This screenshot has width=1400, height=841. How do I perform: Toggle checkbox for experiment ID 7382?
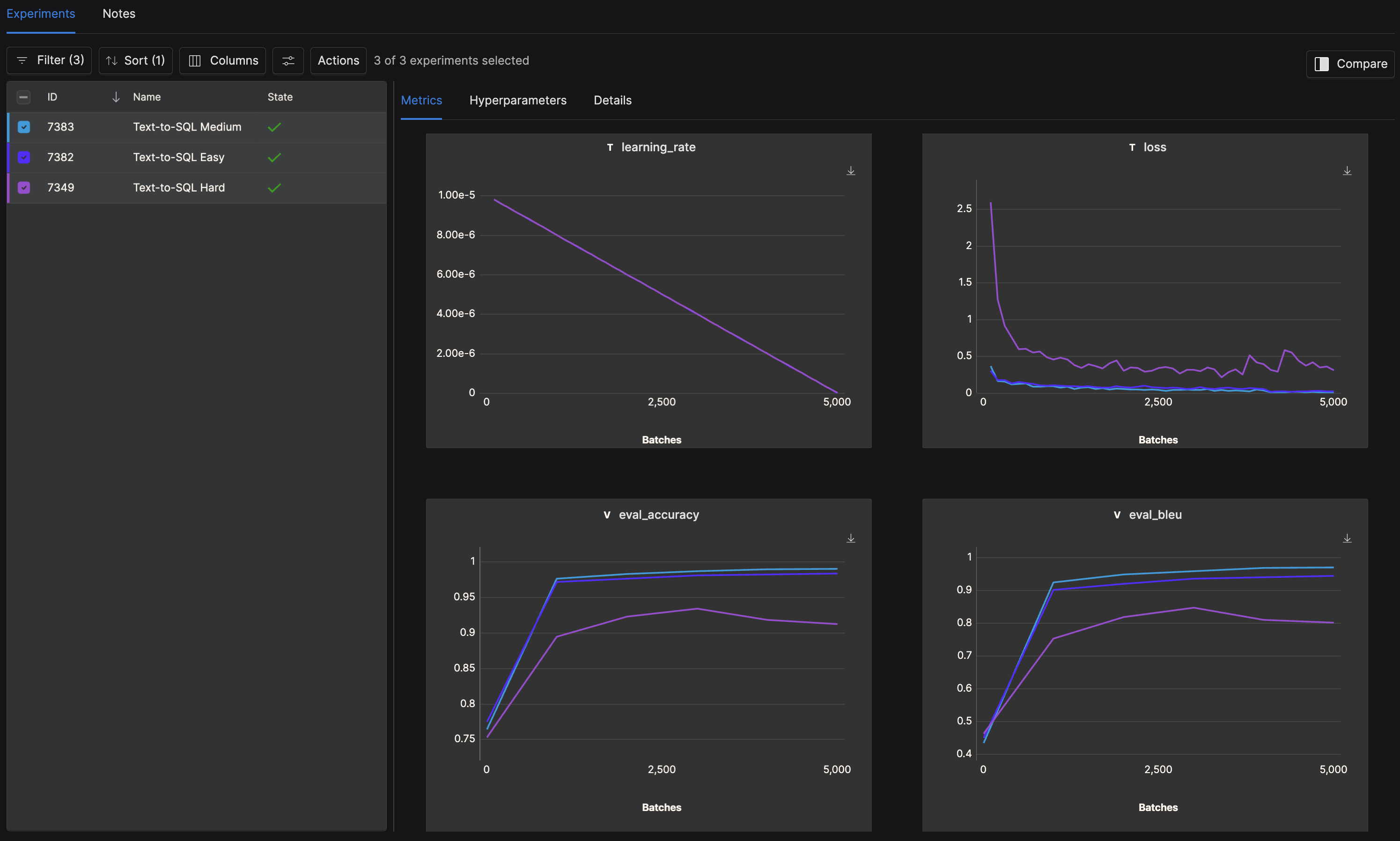click(24, 157)
